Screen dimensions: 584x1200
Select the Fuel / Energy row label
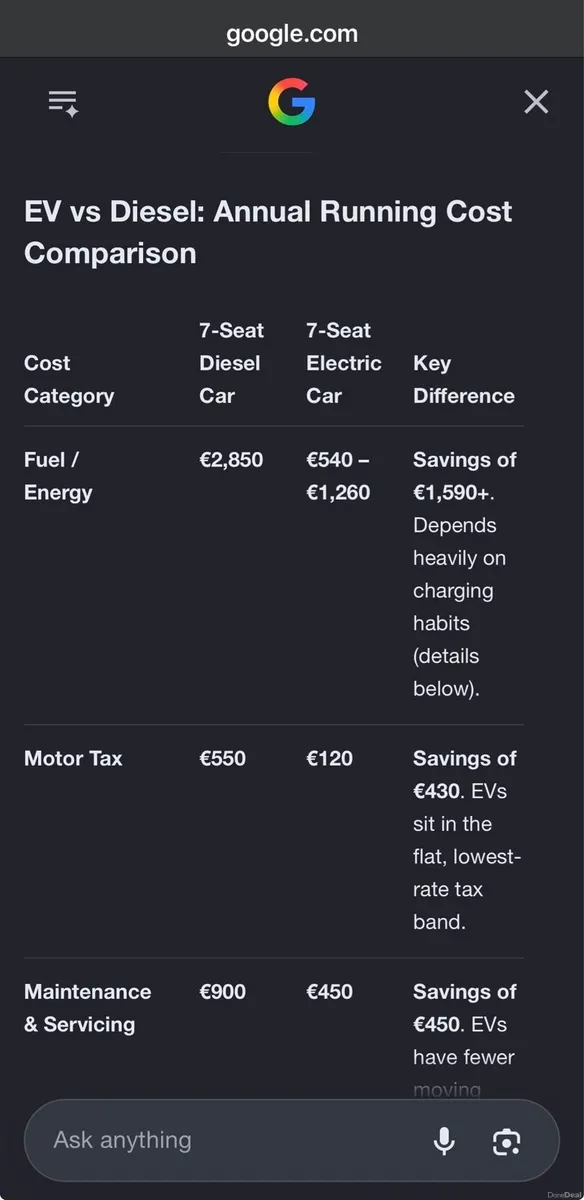tap(58, 476)
